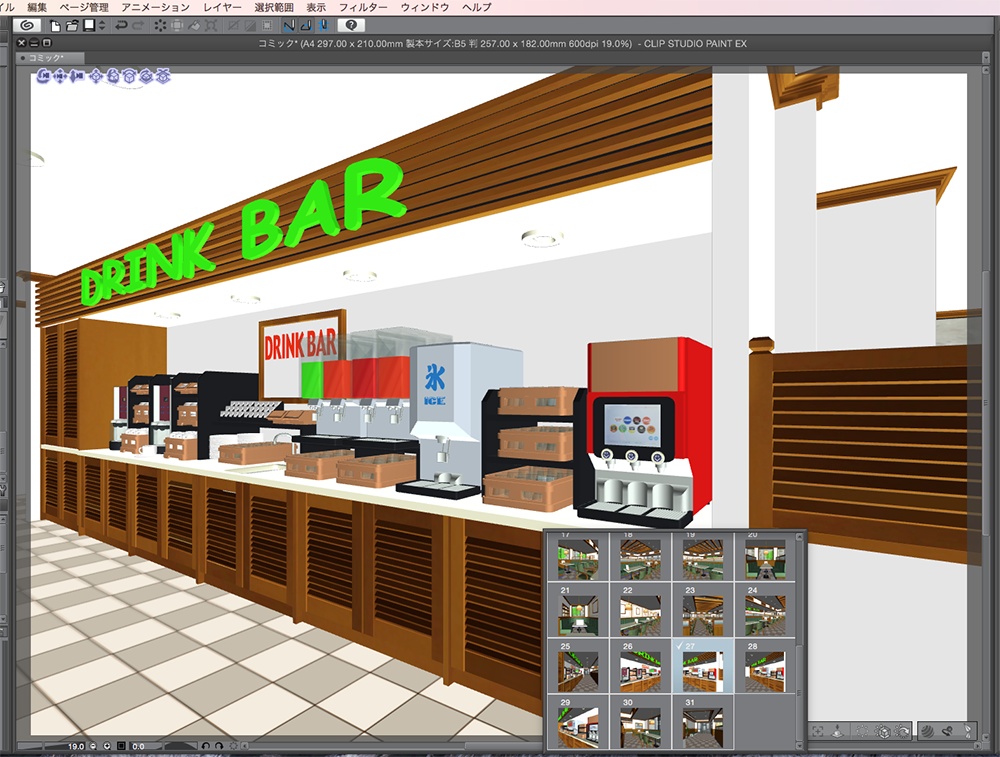Click the Clear dotted-circle icon
Image resolution: width=1000 pixels, height=757 pixels.
tap(160, 26)
